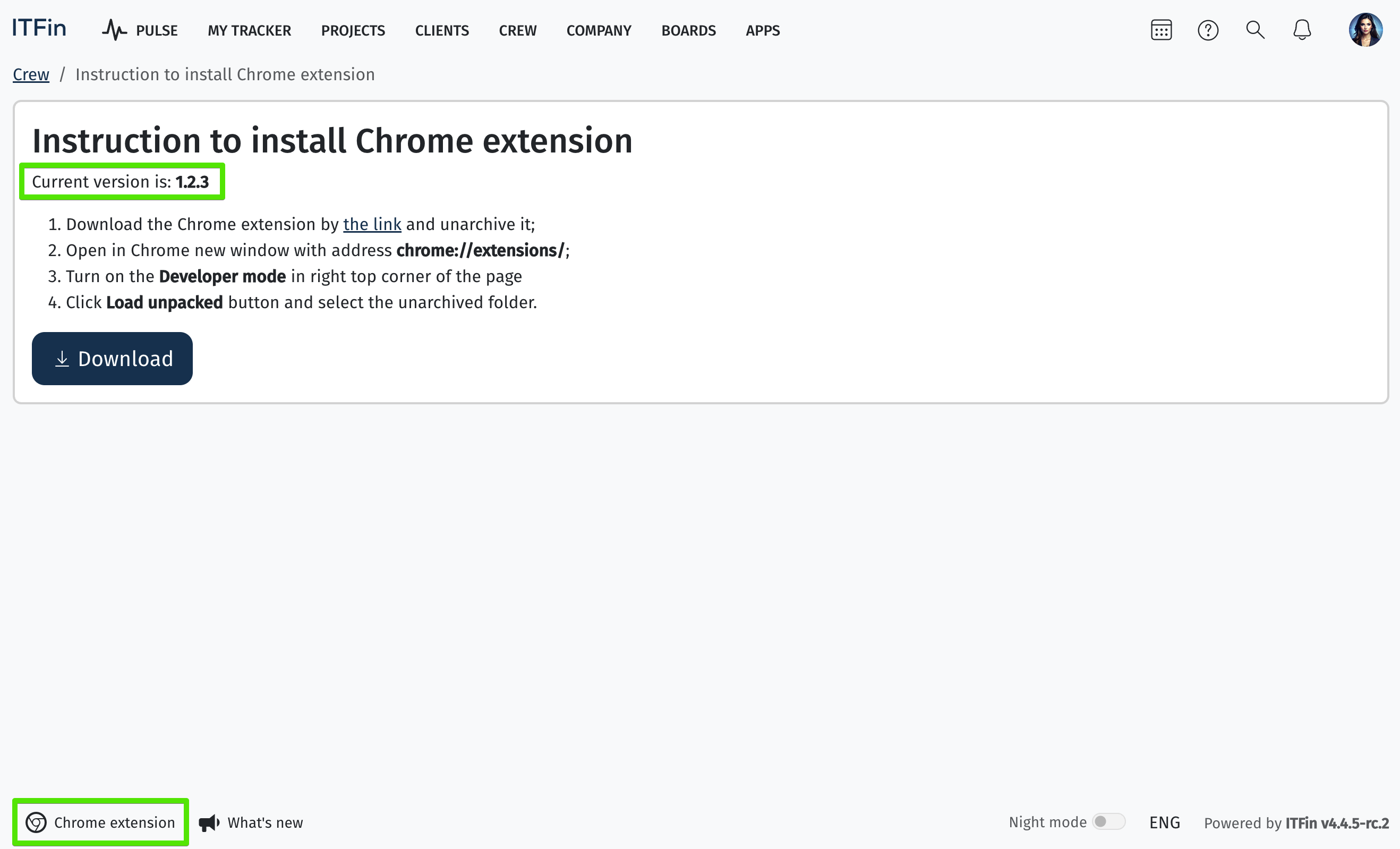Click the Pulse heartbeat icon

tap(115, 30)
